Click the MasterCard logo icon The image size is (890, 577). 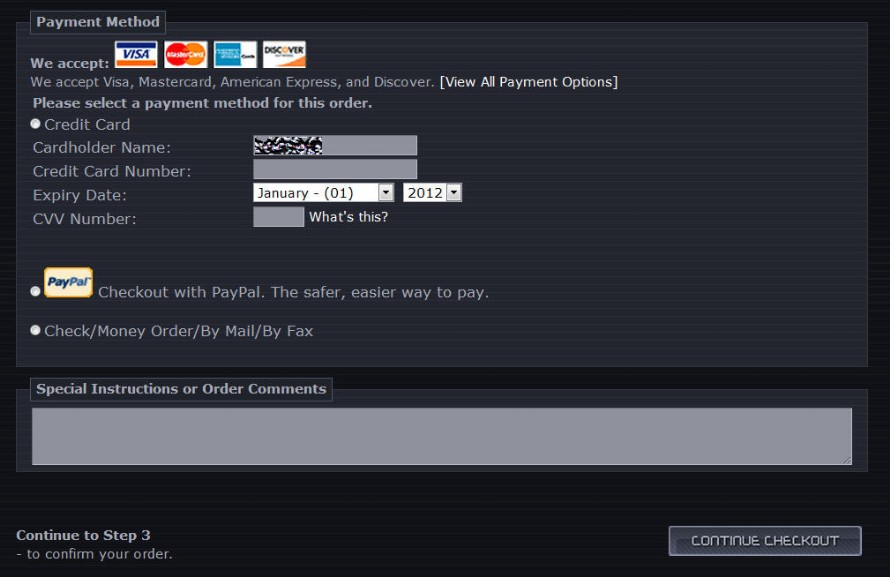coord(186,54)
